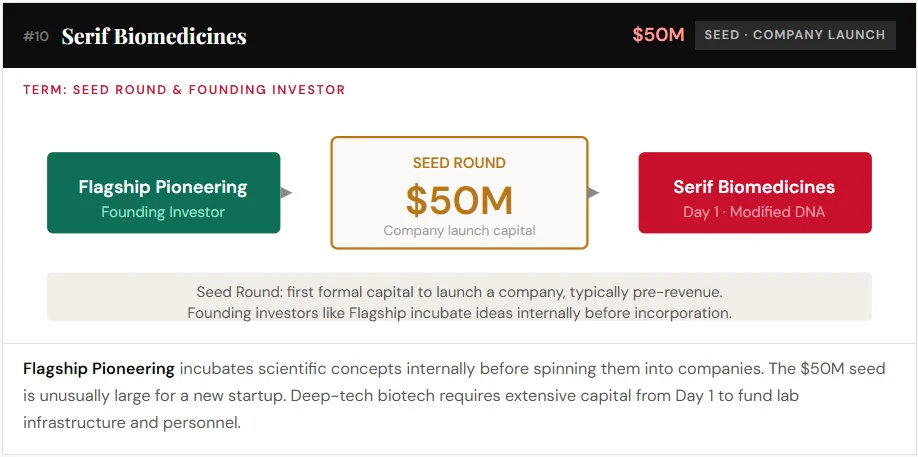Click the large orange $50M figure
Screen dimensions: 918x457
(459, 201)
